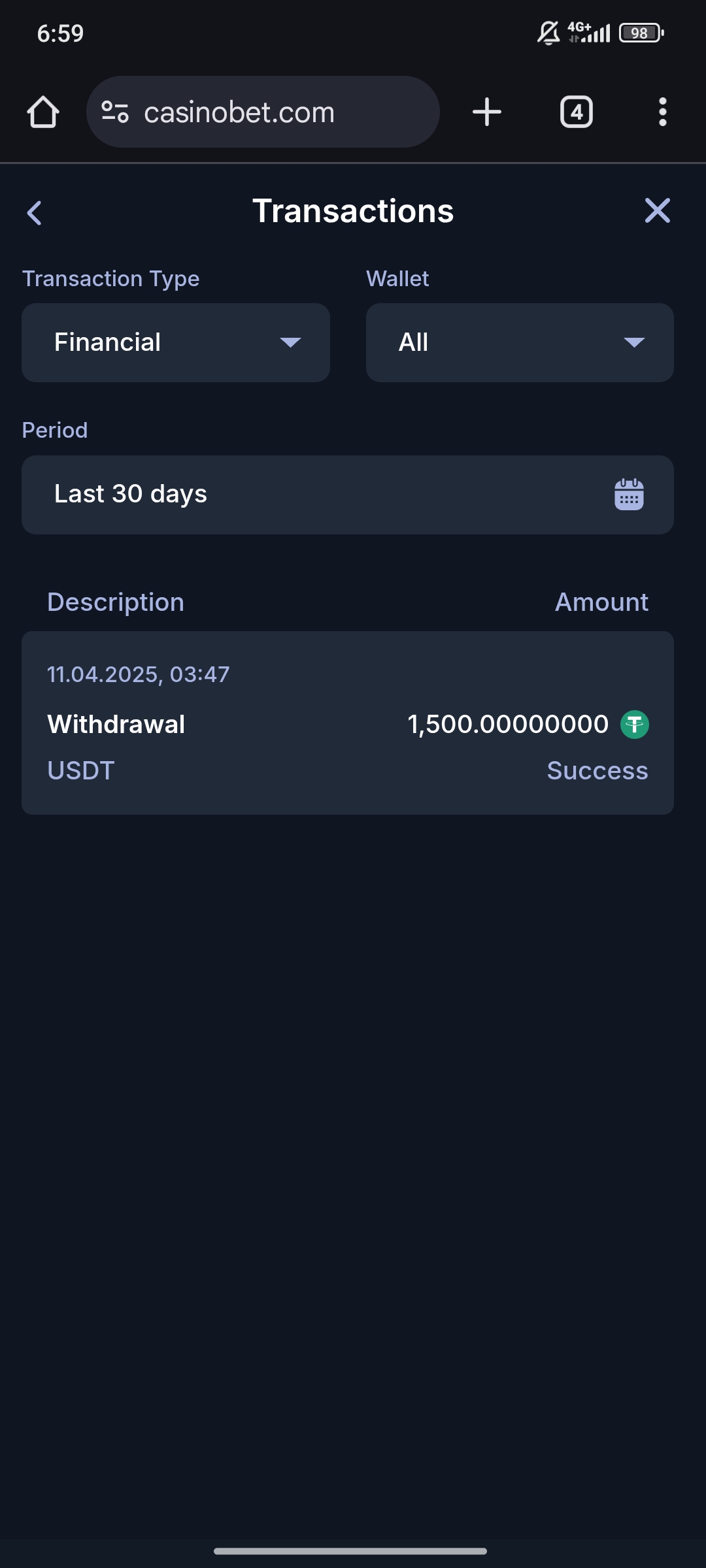Tap the casinobet.com address bar
Image resolution: width=706 pixels, height=1568 pixels.
(x=275, y=112)
